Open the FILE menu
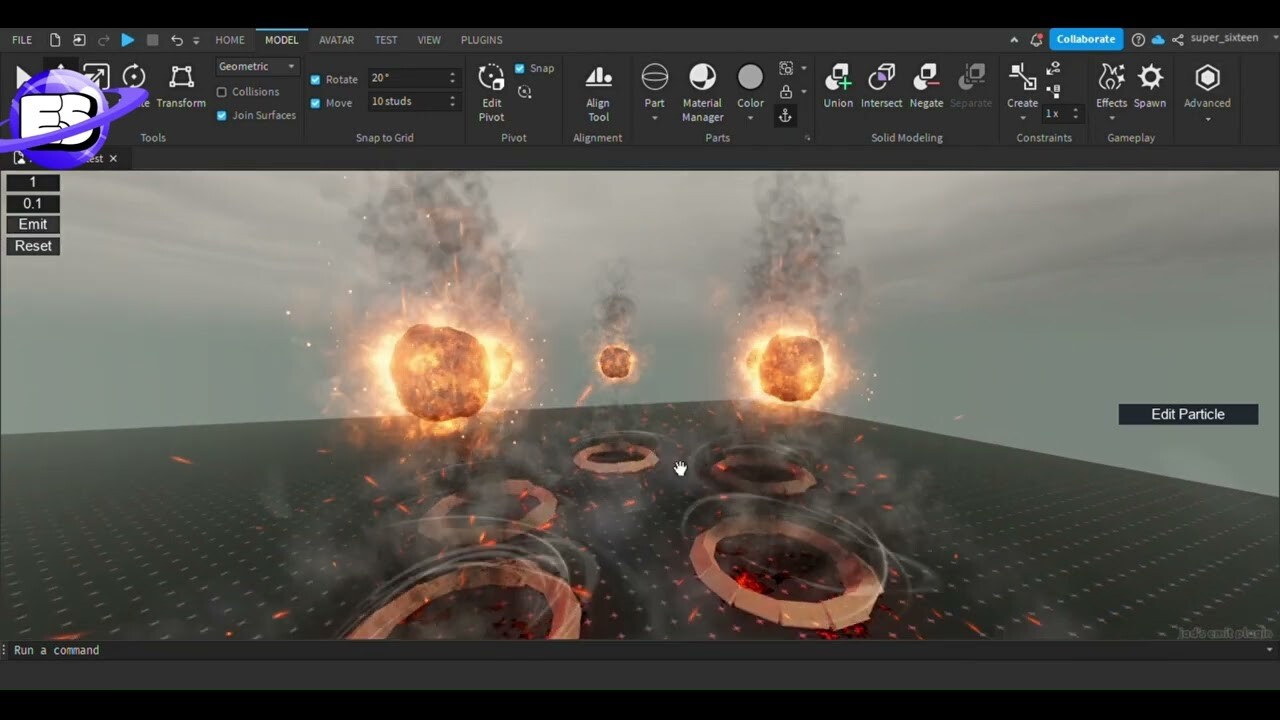Image resolution: width=1280 pixels, height=720 pixels. [x=21, y=40]
